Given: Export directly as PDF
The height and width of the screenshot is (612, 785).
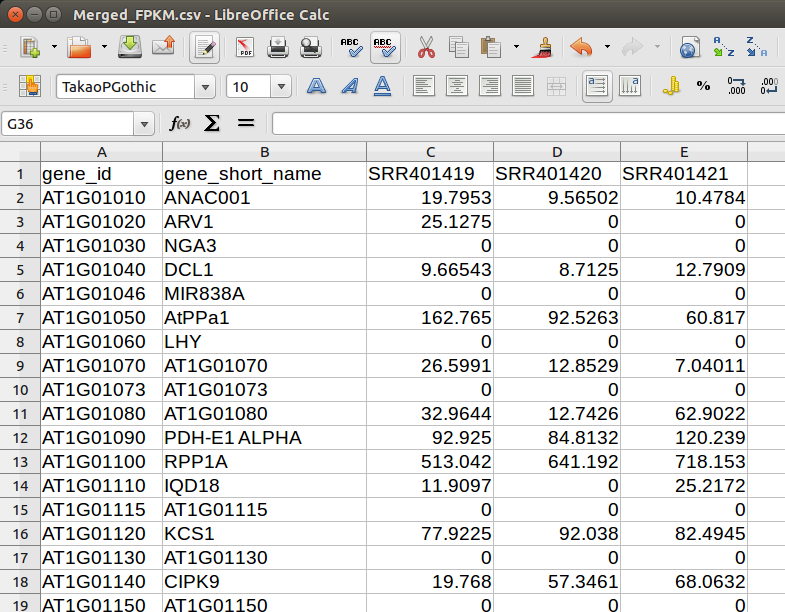Looking at the screenshot, I should click(245, 48).
